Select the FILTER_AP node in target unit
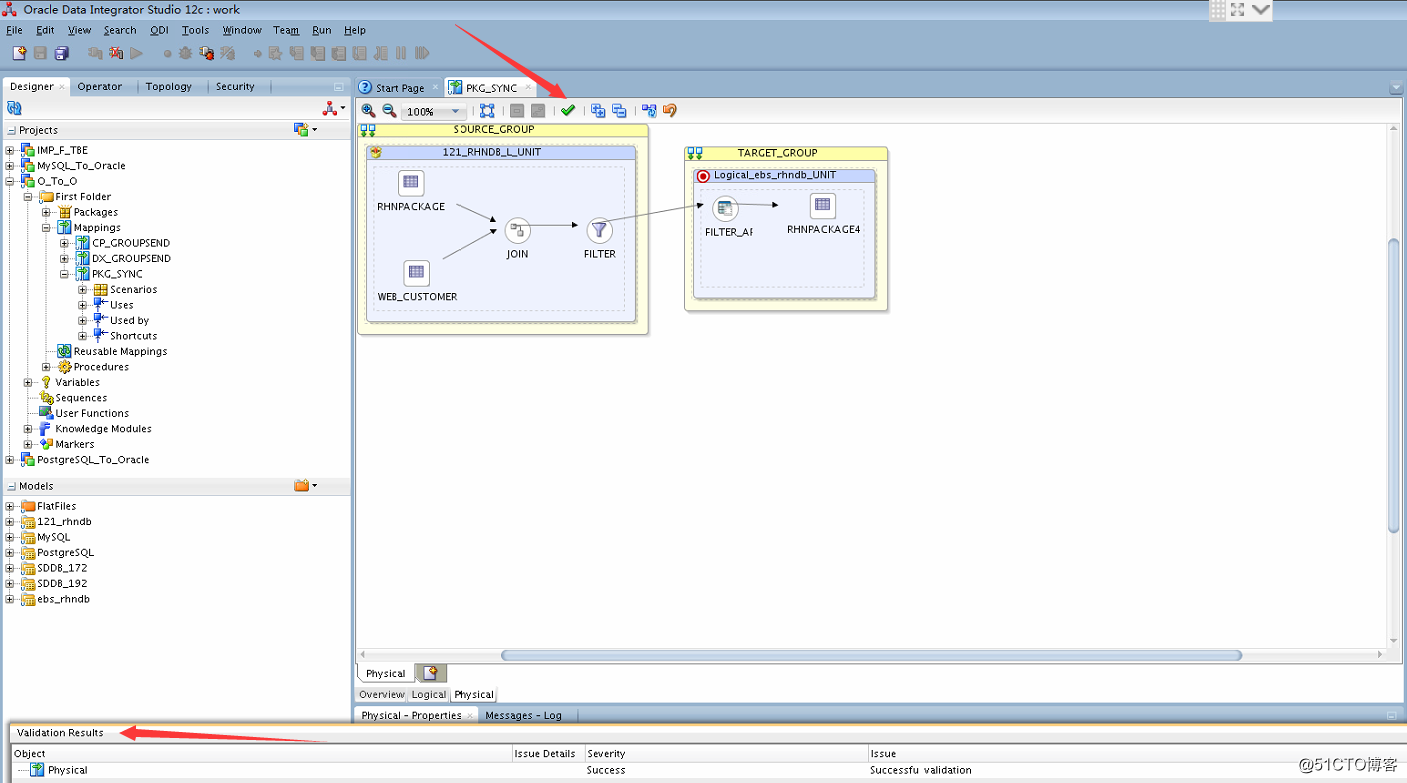Viewport: 1407px width, 783px height. coord(726,208)
